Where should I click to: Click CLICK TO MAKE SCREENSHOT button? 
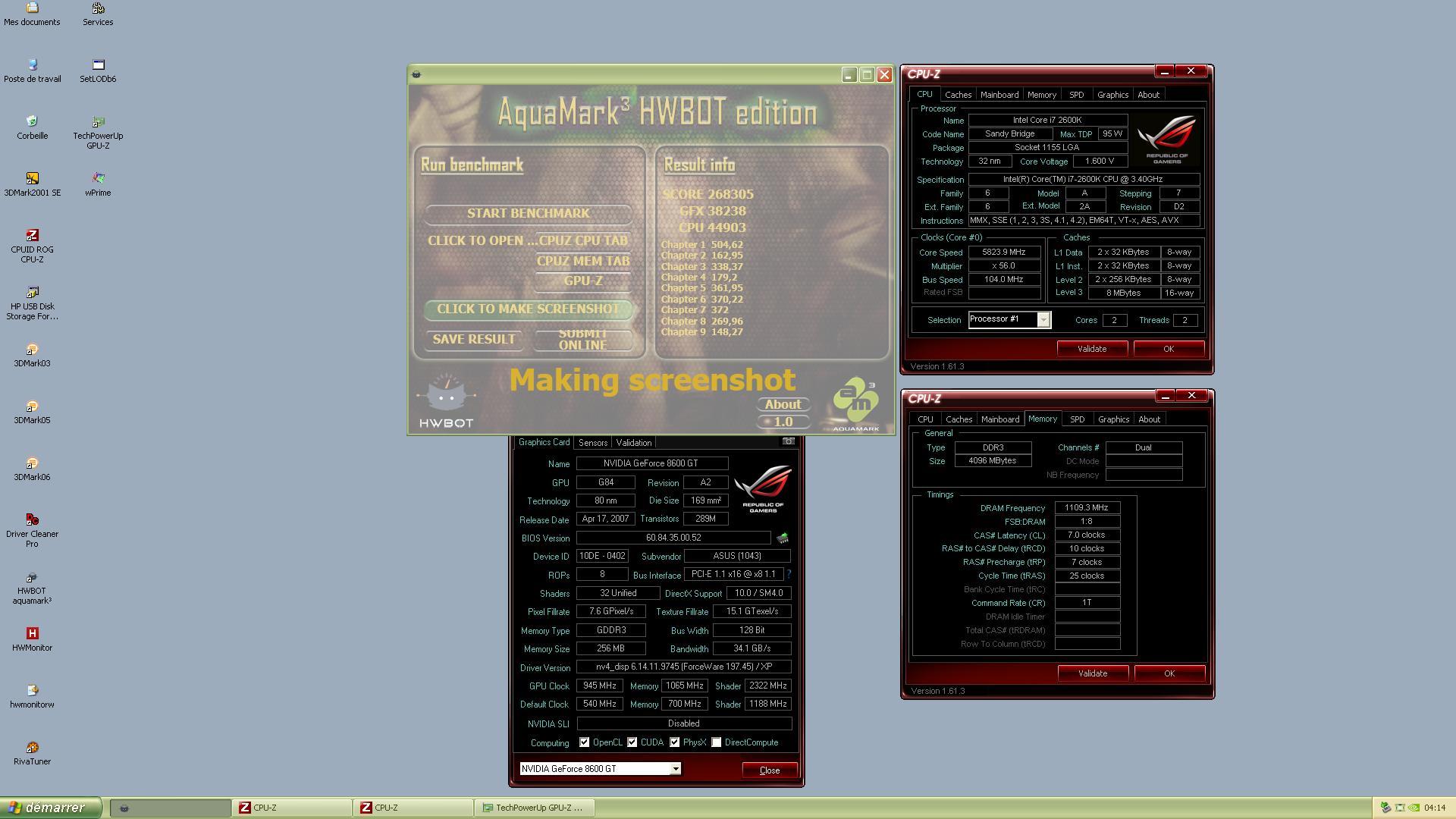528,309
